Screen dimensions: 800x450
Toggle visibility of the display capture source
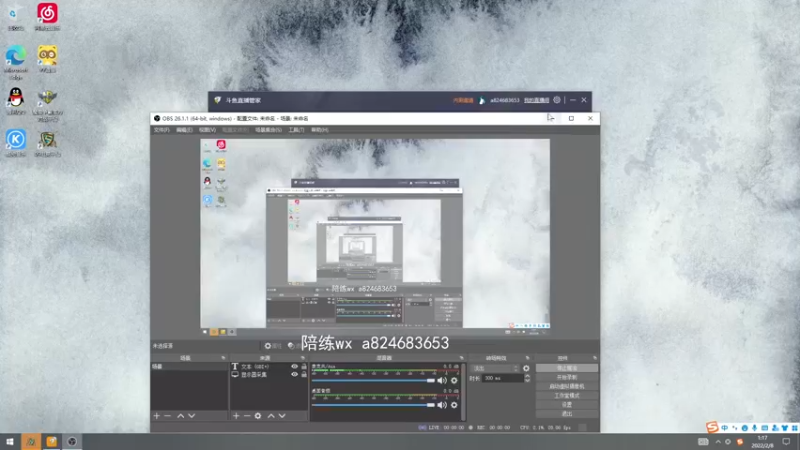coord(294,374)
